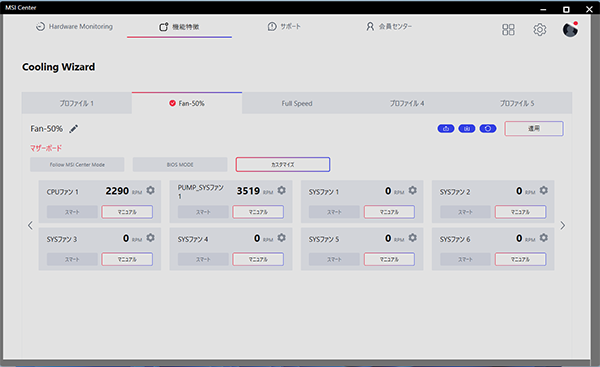Set SYSファン 6 to スマート mode
Viewport: 600px width, 367px height.
[x=465, y=259]
